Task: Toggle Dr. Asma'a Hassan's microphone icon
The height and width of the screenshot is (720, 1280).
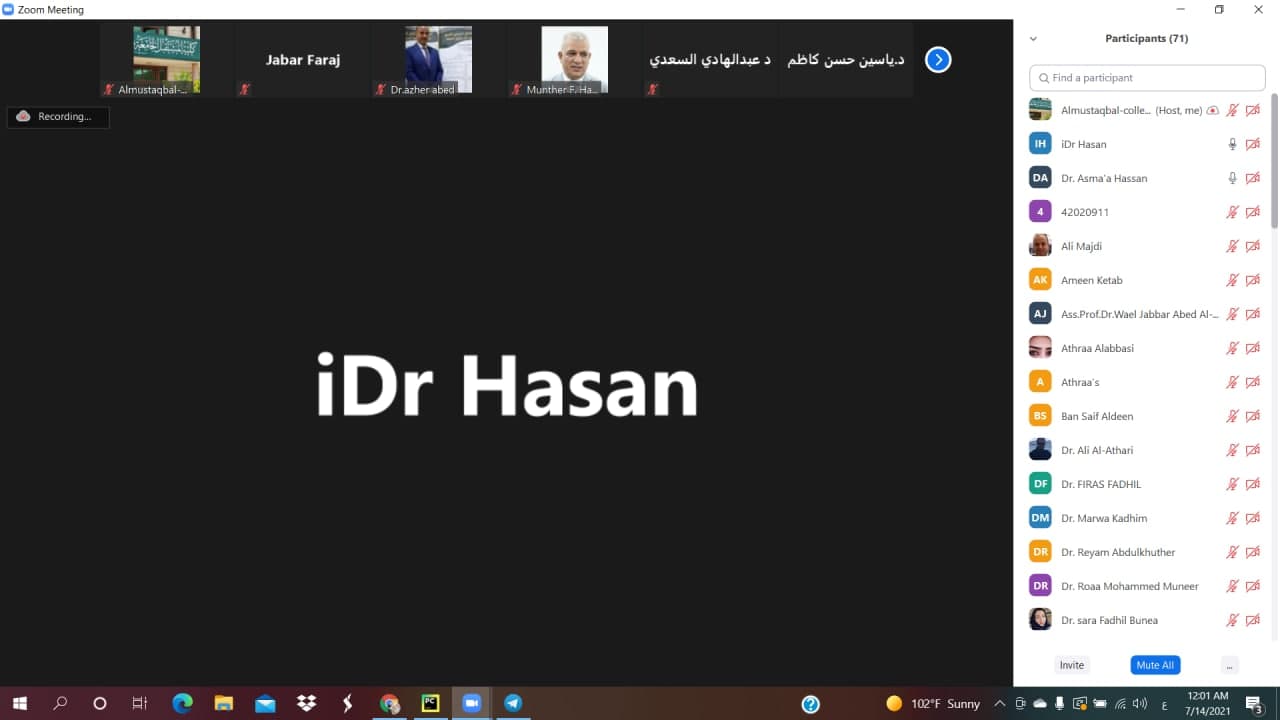Action: pos(1233,178)
